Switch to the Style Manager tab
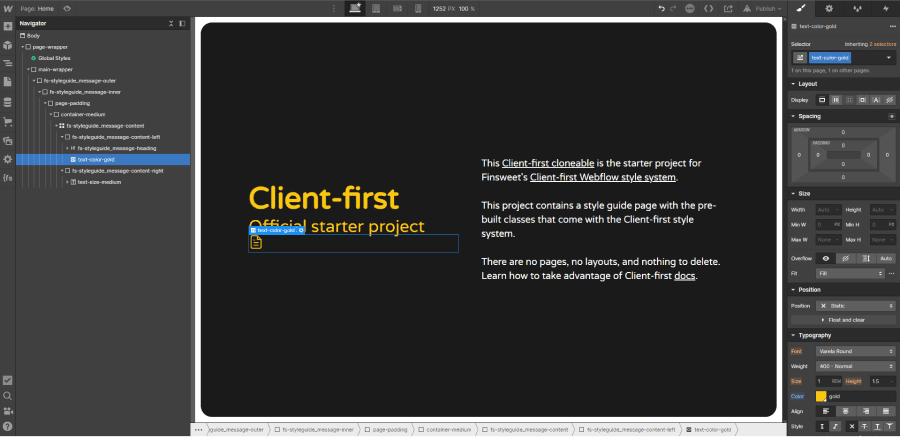This screenshot has height=437, width=900. tap(858, 9)
